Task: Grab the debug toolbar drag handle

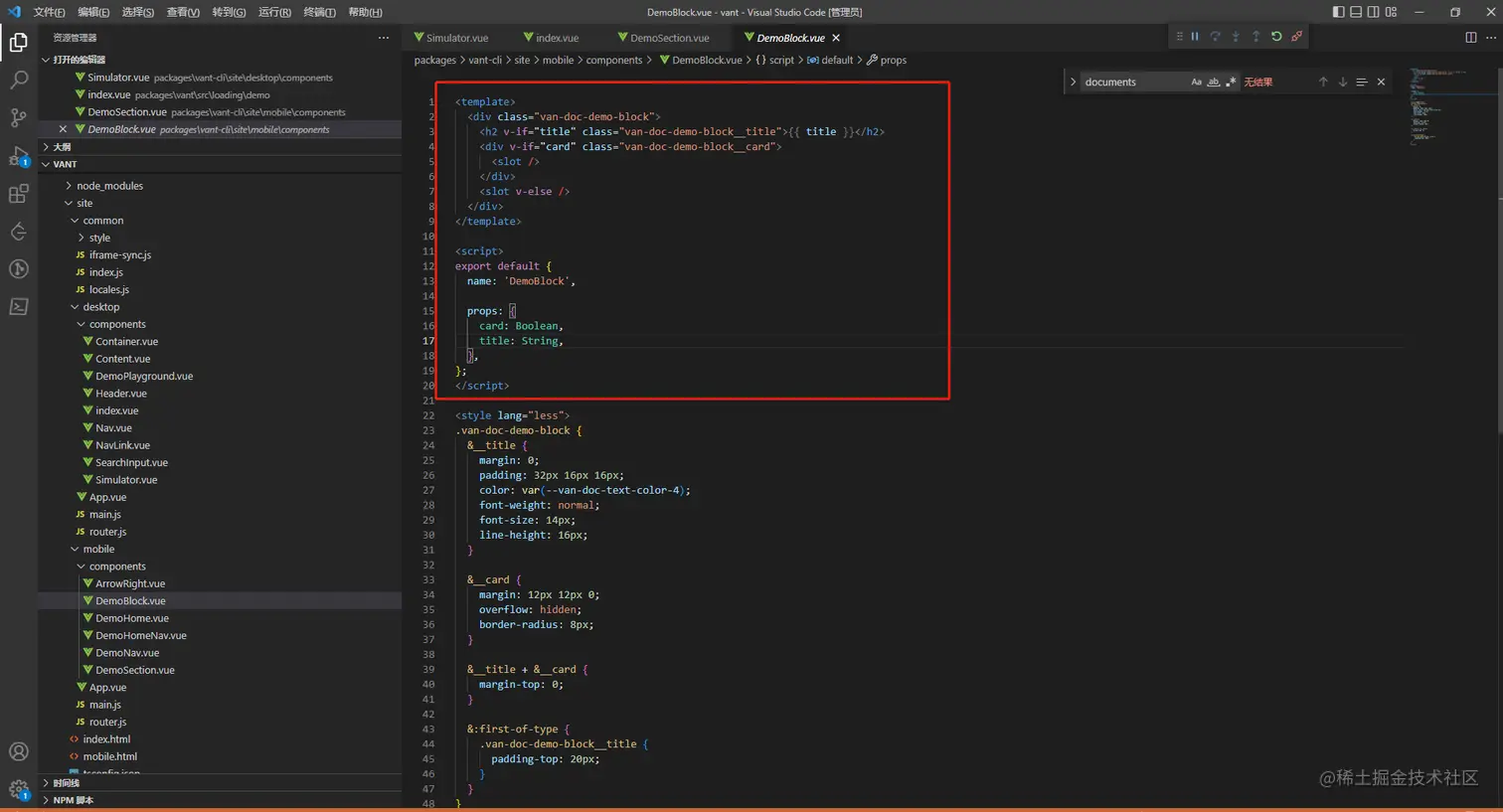Action: pyautogui.click(x=1180, y=37)
